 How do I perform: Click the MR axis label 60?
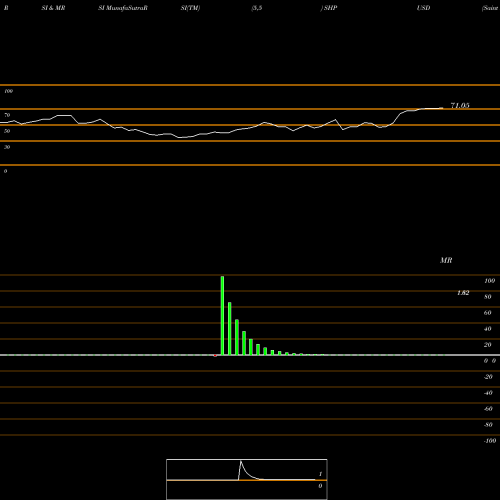pyautogui.click(x=488, y=313)
